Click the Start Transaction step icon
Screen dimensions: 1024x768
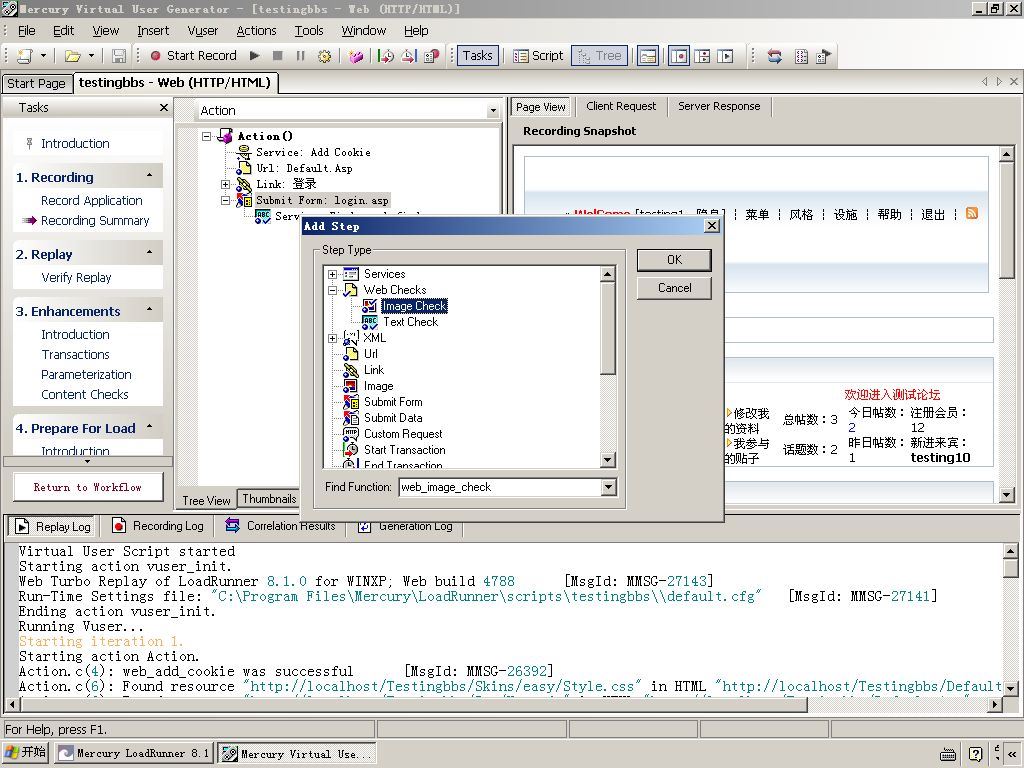(350, 450)
